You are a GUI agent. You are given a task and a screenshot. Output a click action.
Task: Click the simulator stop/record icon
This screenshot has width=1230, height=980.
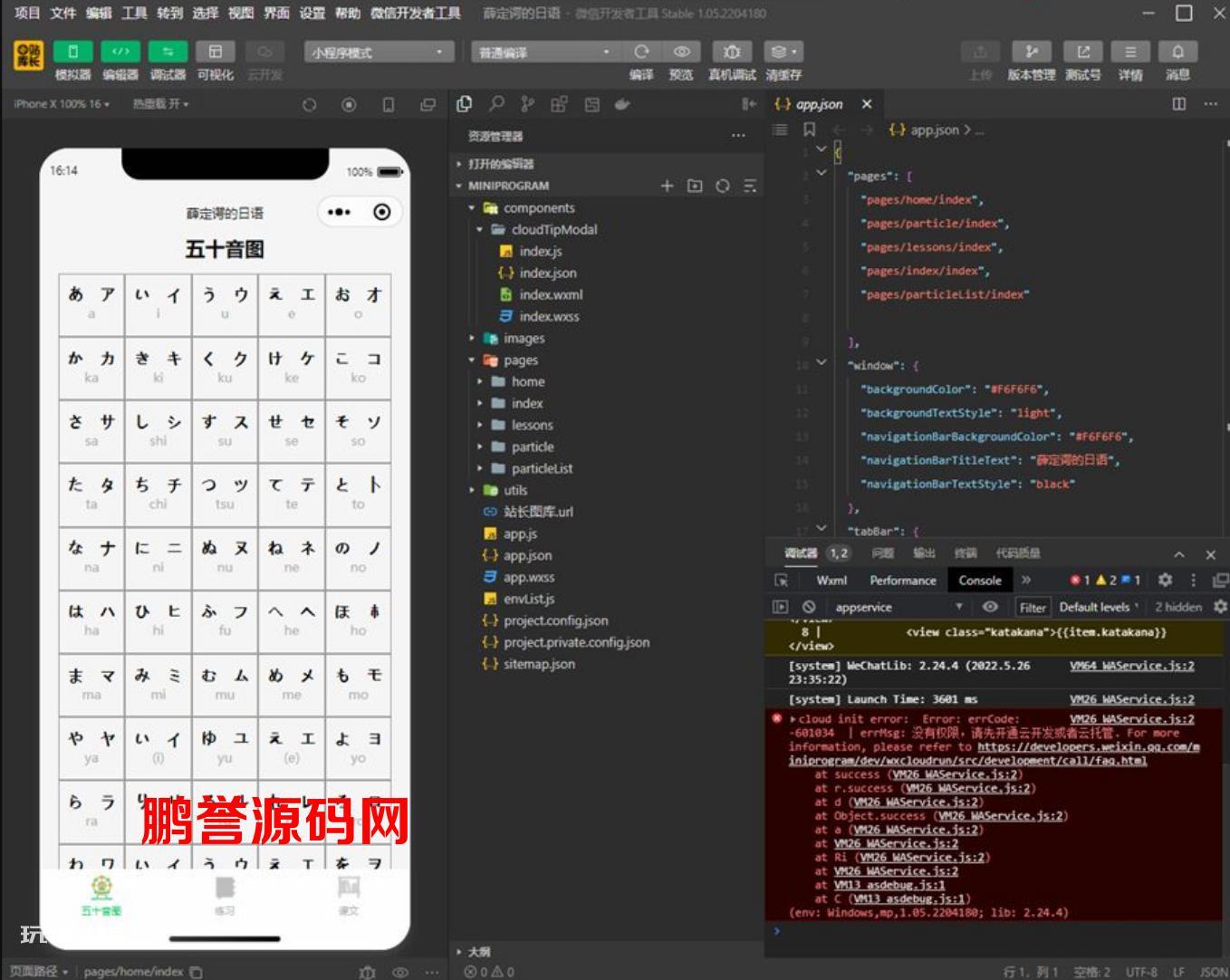coord(349,105)
